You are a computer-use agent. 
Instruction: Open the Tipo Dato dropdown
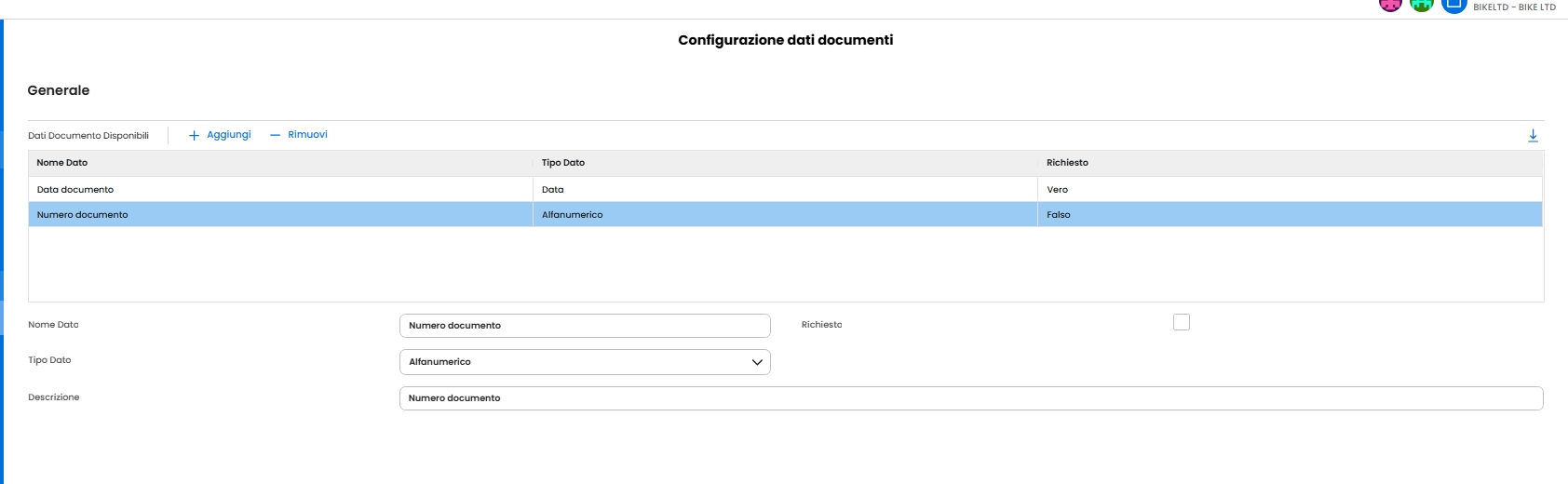coord(584,362)
